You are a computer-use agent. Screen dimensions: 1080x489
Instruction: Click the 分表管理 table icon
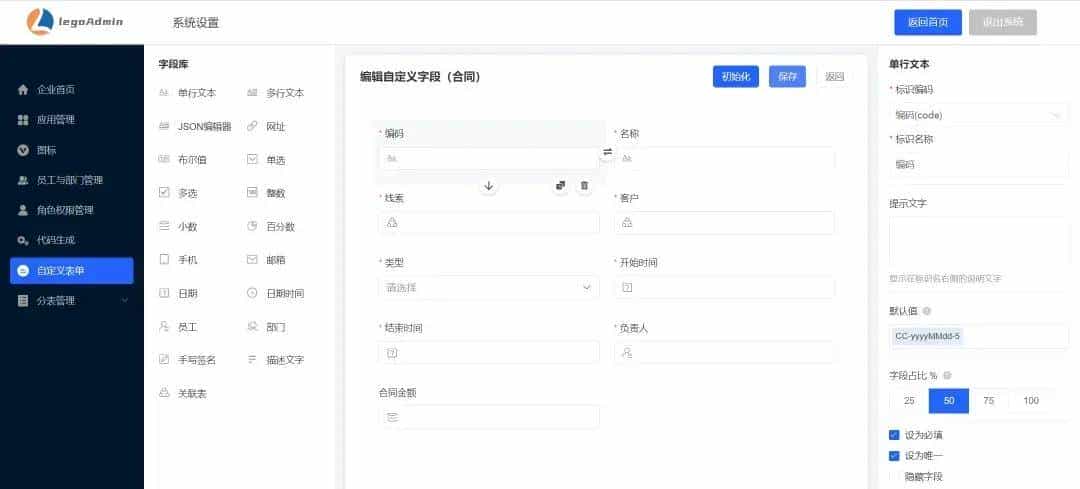pos(23,301)
